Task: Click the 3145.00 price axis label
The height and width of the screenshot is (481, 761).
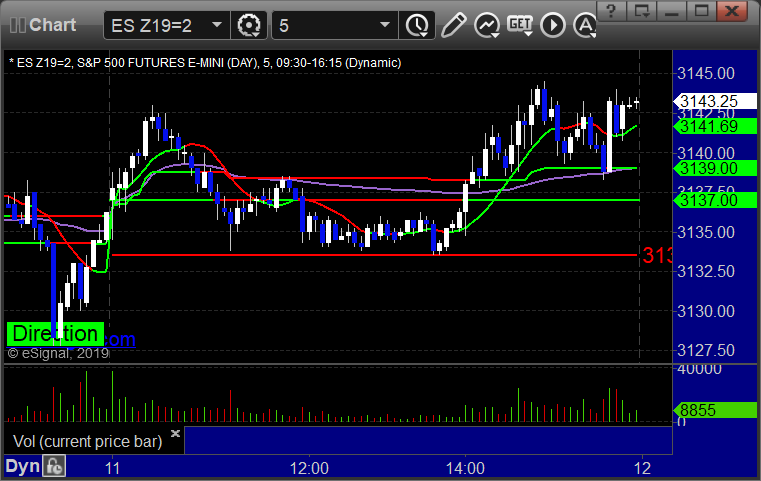Action: [706, 74]
